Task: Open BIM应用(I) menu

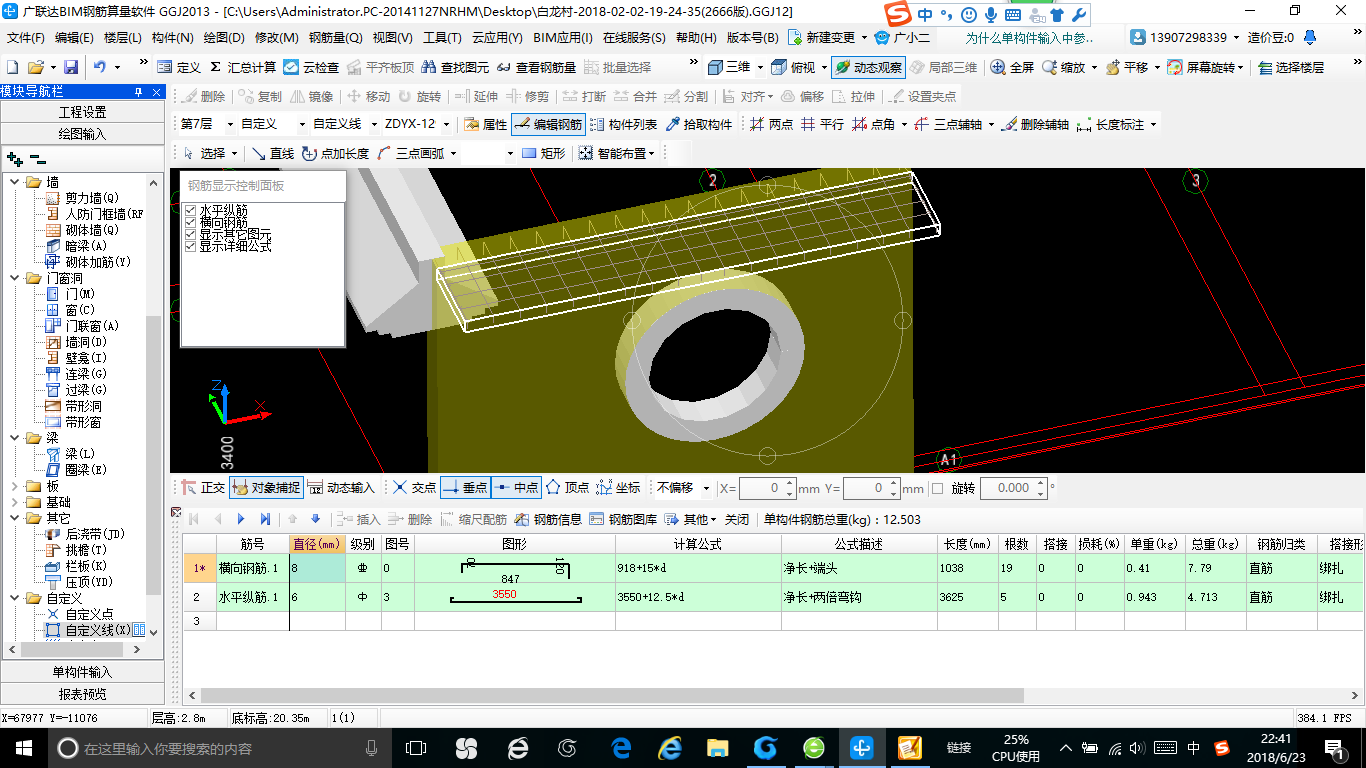Action: (562, 38)
